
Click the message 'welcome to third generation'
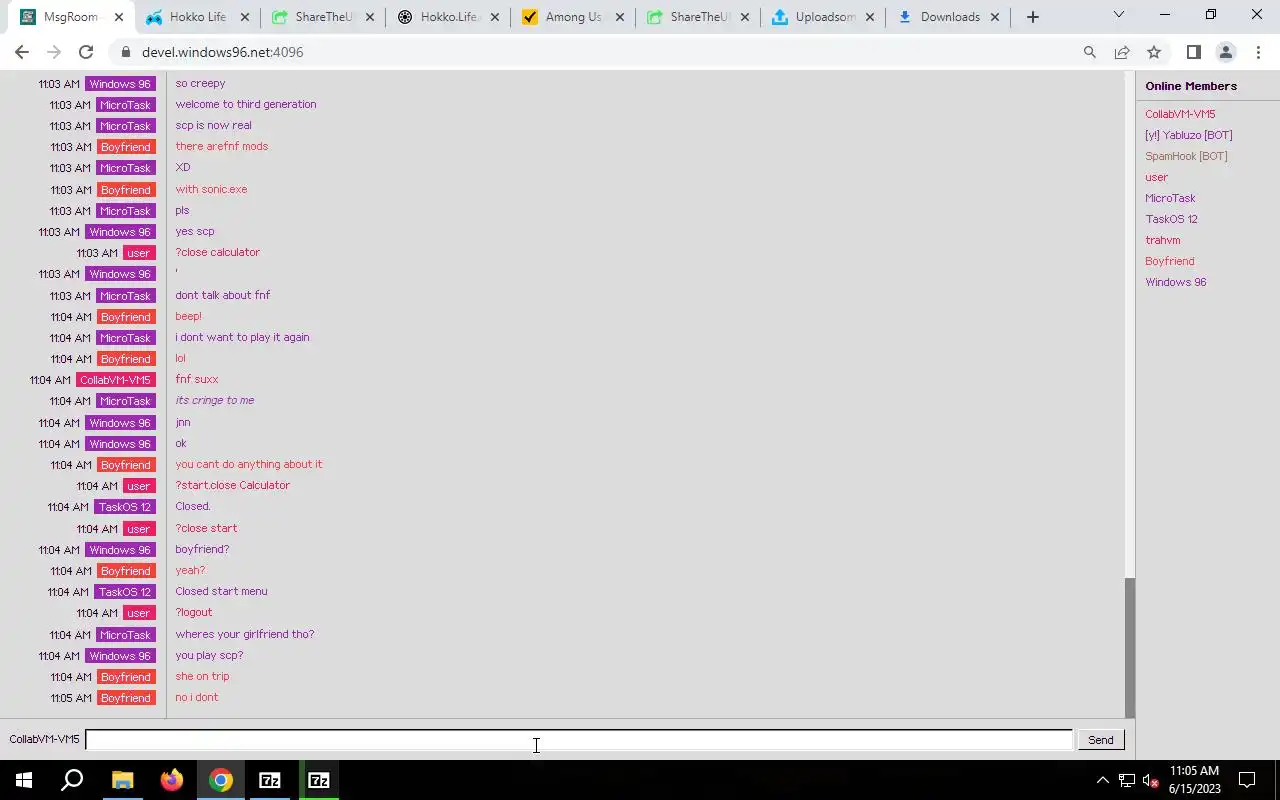tap(246, 104)
